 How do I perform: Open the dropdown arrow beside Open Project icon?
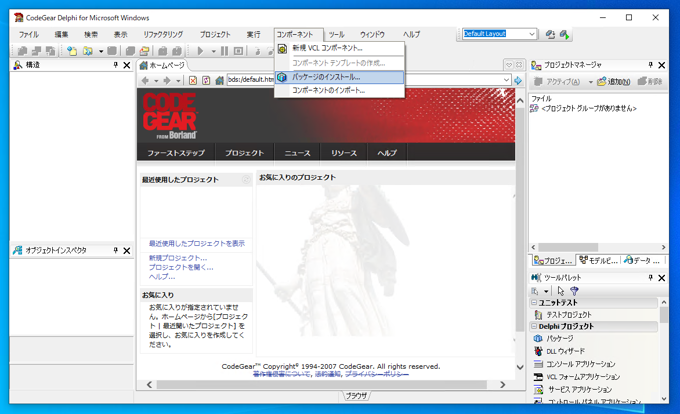(101, 51)
